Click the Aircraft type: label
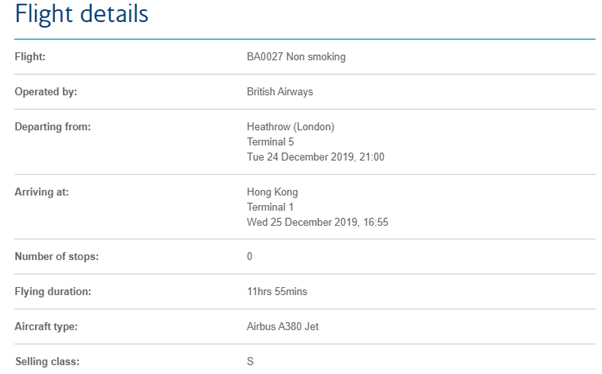 pyautogui.click(x=46, y=326)
